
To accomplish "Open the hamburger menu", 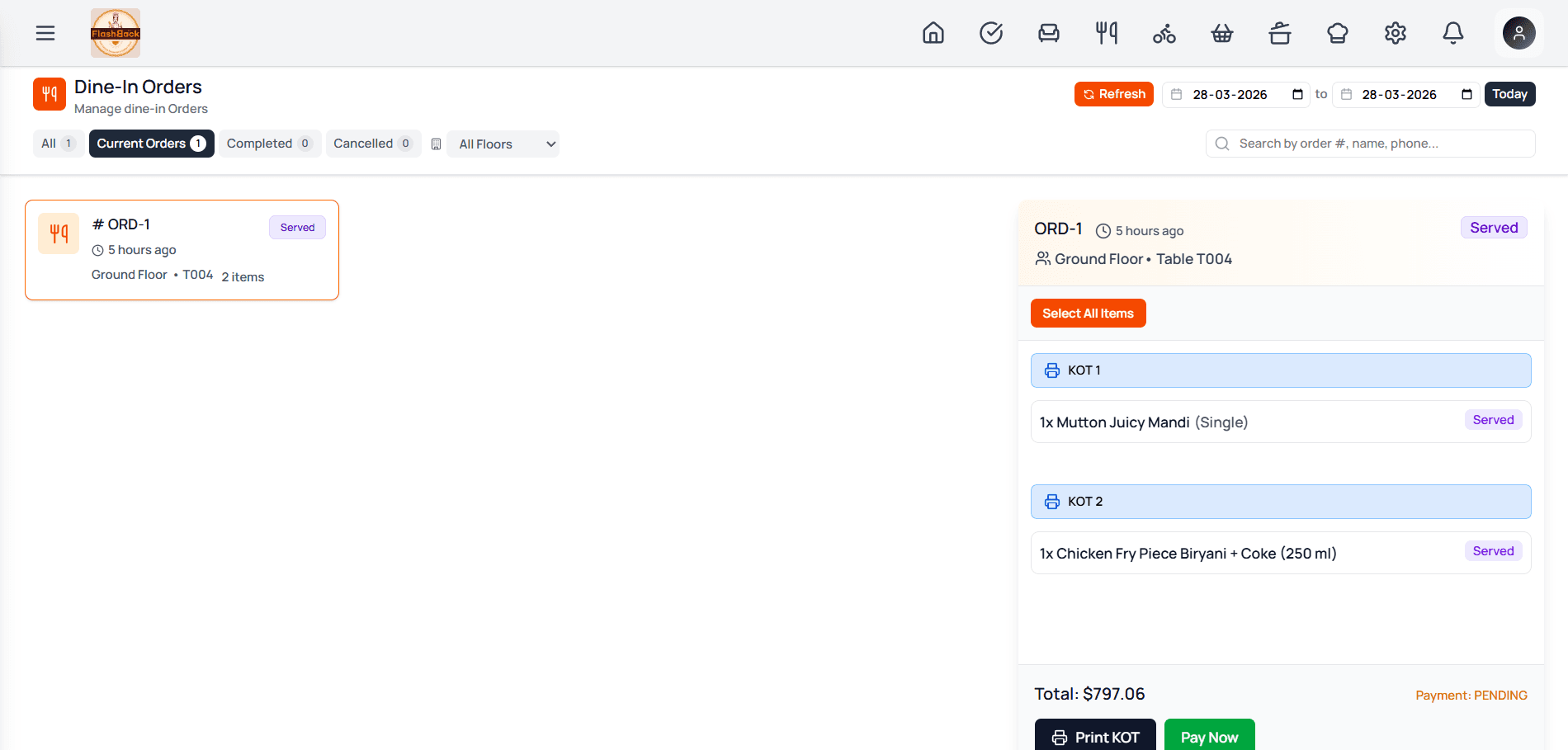I will click(x=45, y=33).
